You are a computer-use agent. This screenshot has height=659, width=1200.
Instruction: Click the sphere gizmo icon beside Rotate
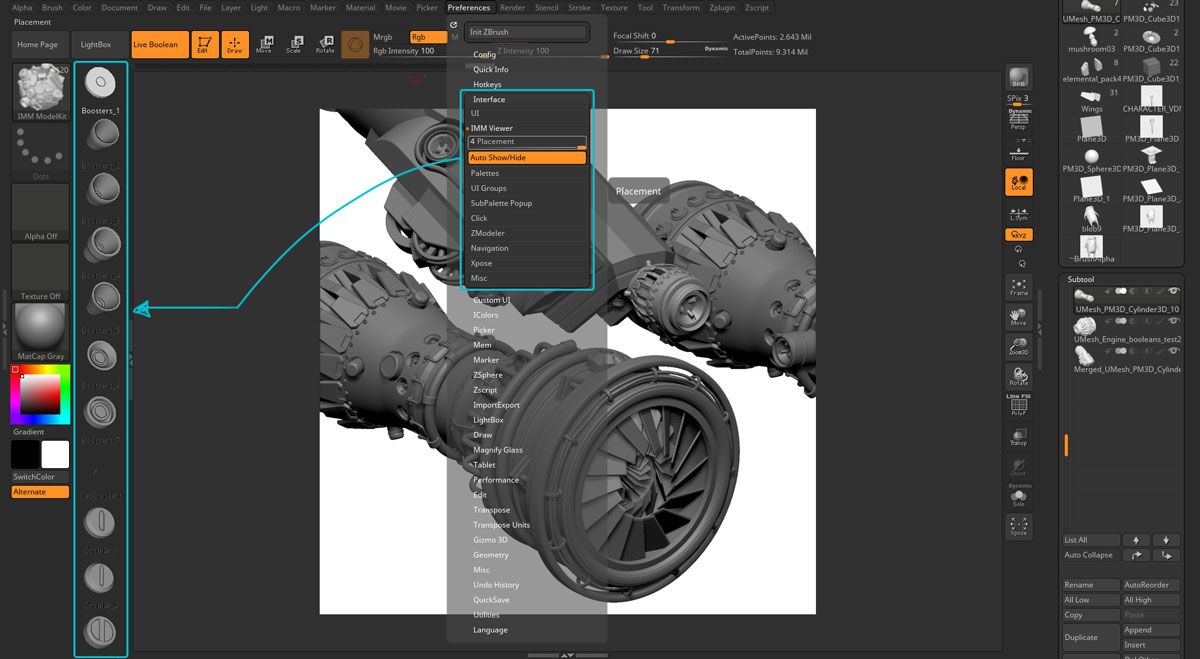coord(354,44)
